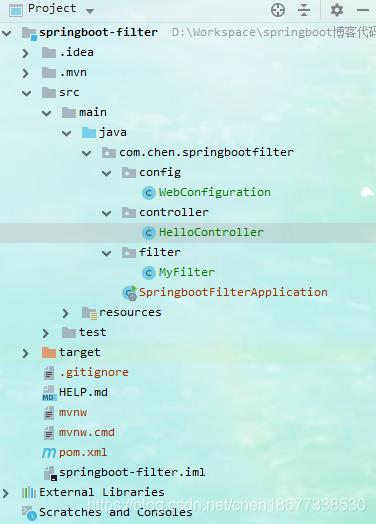Collapse the com.chen.springbootfilter package

point(87,153)
